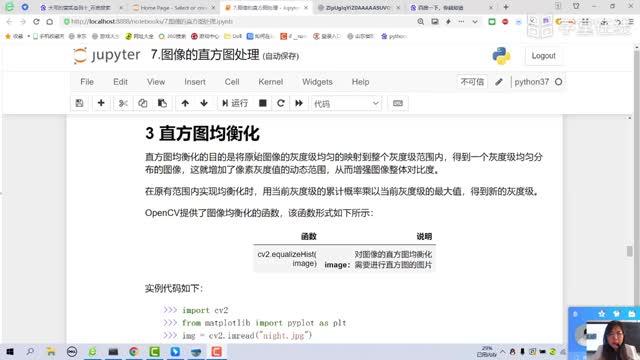
Task: Click the 函数 table header
Action: pos(309,236)
